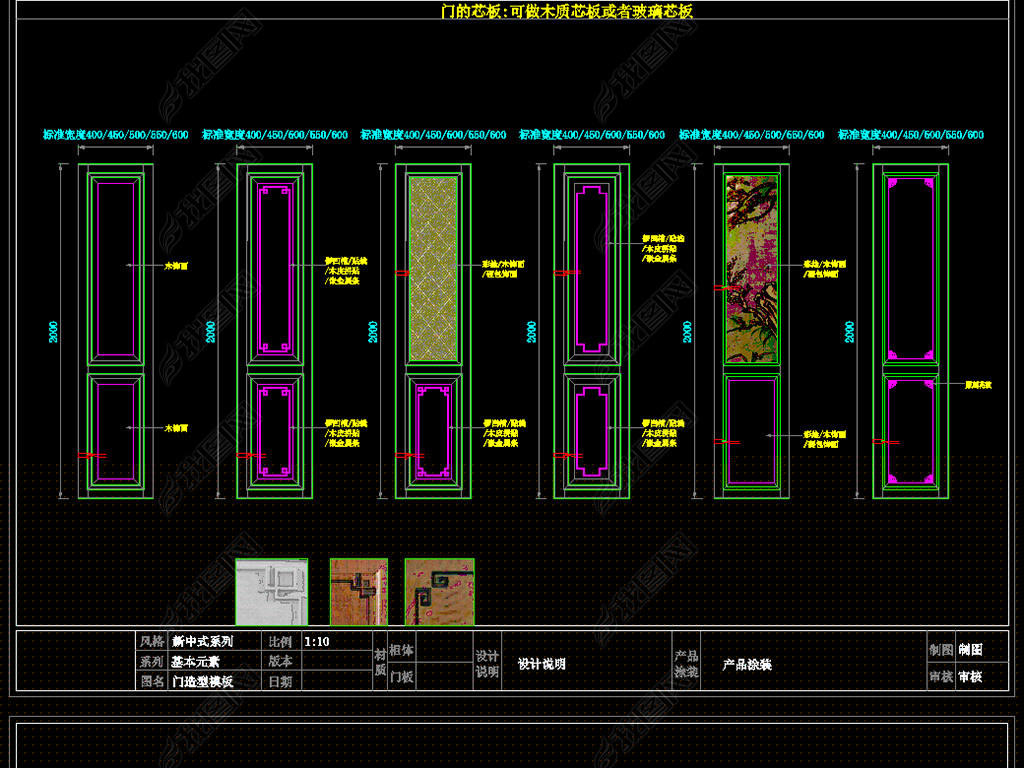Click the 柜体 label in the title block

401,650
